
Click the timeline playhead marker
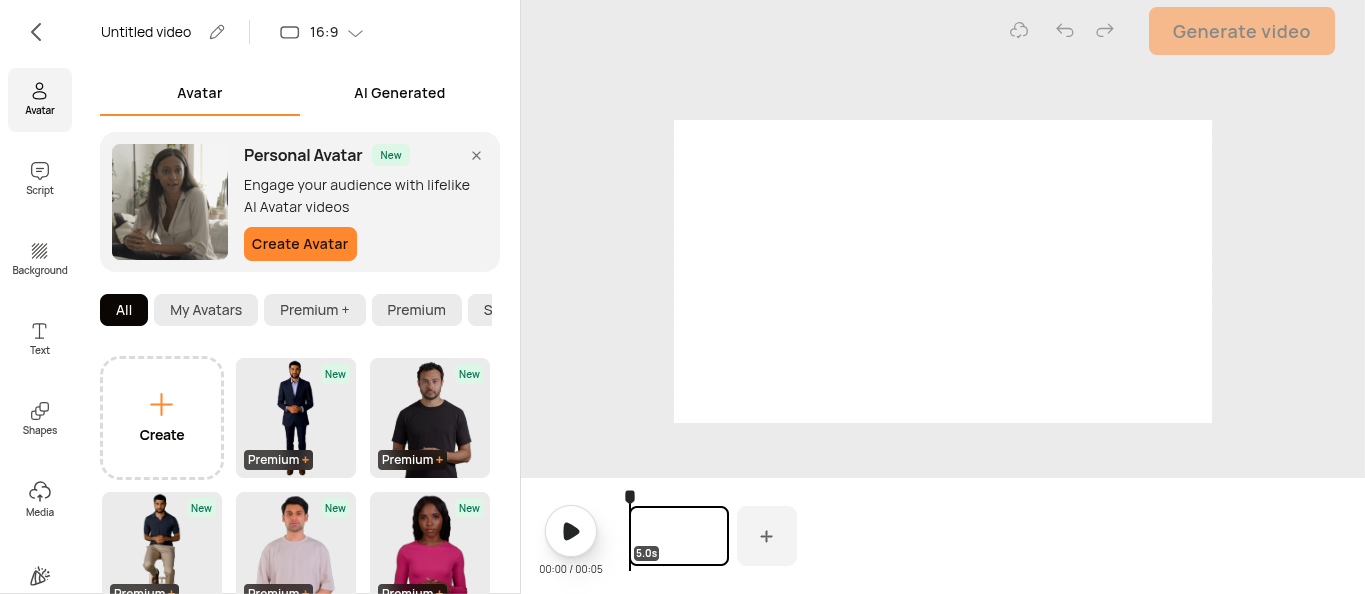coord(630,497)
